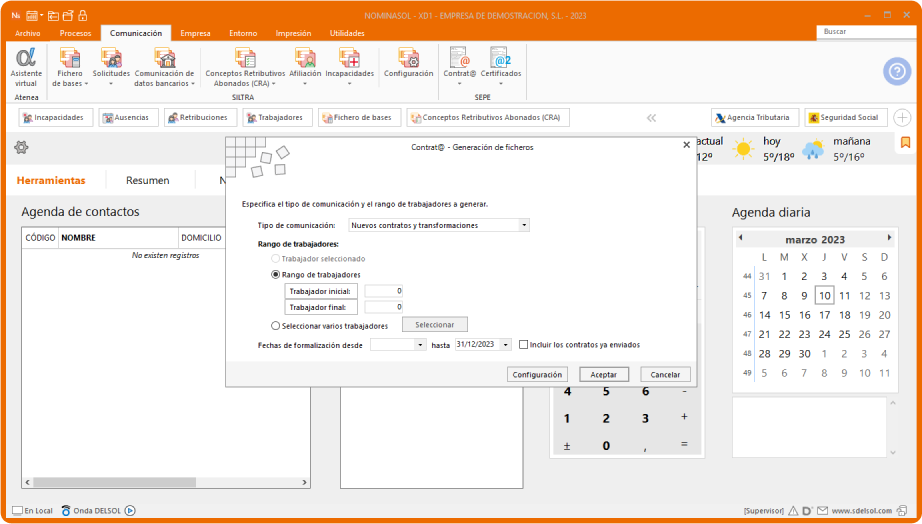Screen dimensions: 922x524
Task: Click the blue help question mark icon
Action: pos(897,72)
